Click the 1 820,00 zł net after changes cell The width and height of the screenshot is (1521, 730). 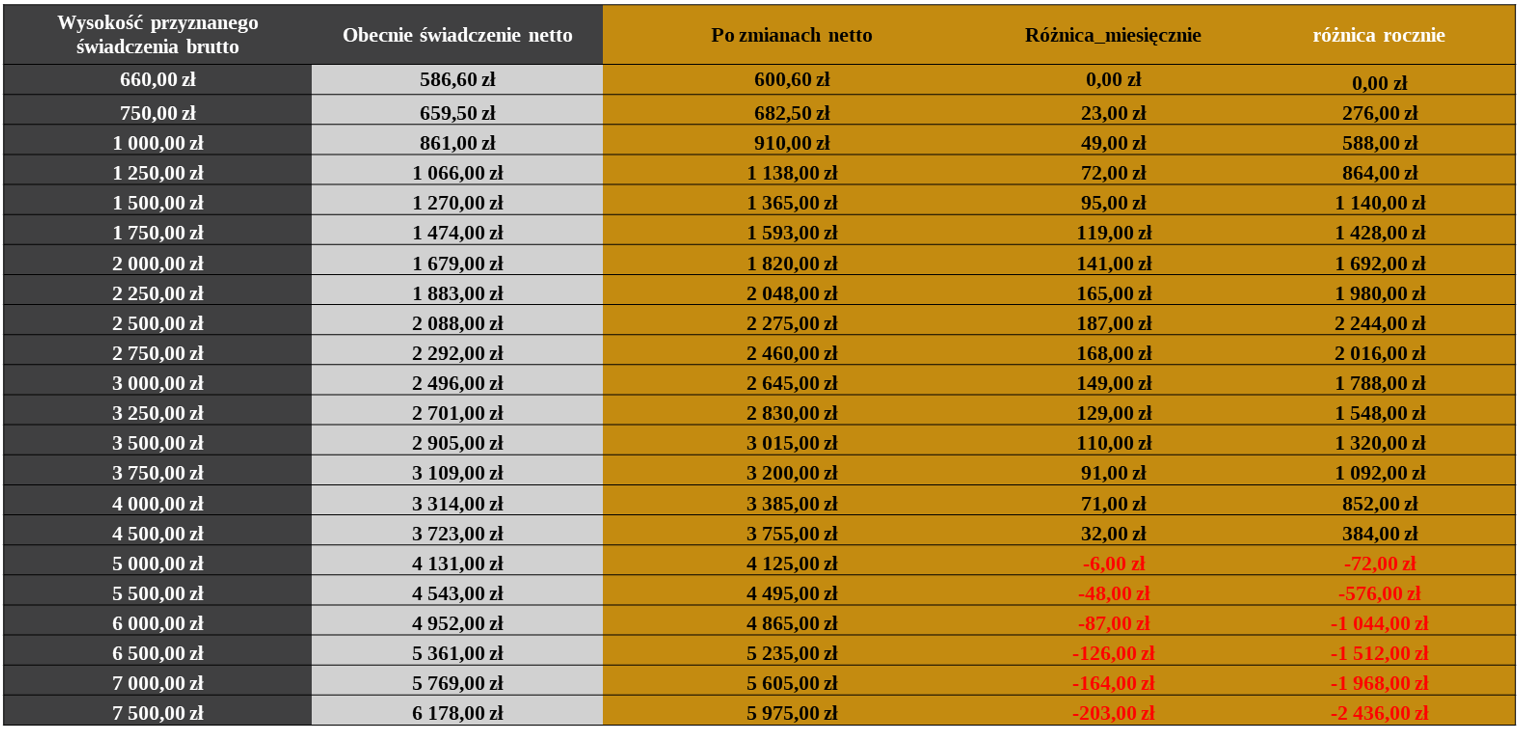point(792,264)
